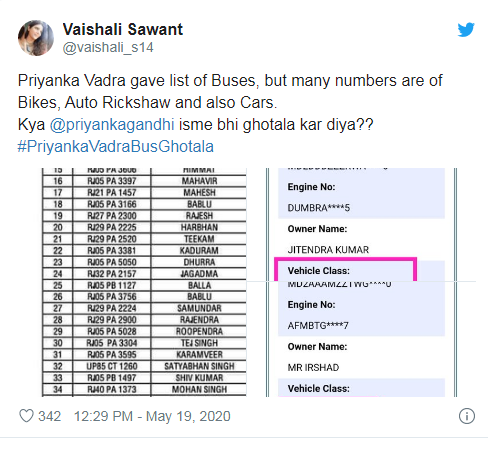Open Vaishali Sawant's profile picture
This screenshot has width=488, height=449.
point(36,38)
